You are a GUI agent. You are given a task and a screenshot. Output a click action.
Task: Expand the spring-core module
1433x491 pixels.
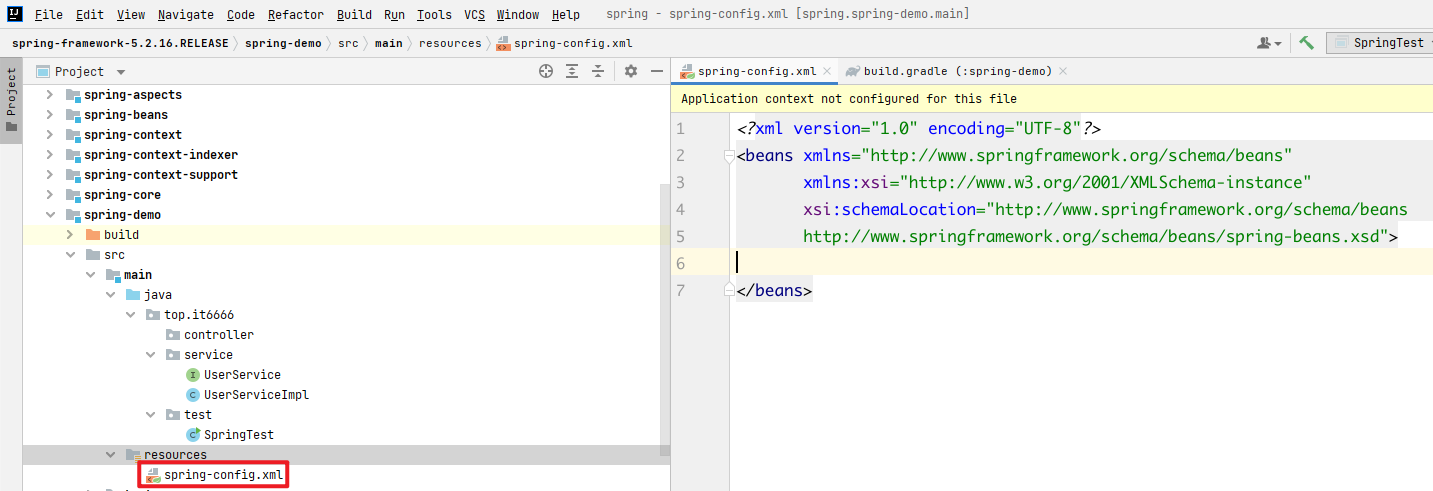[x=51, y=195]
